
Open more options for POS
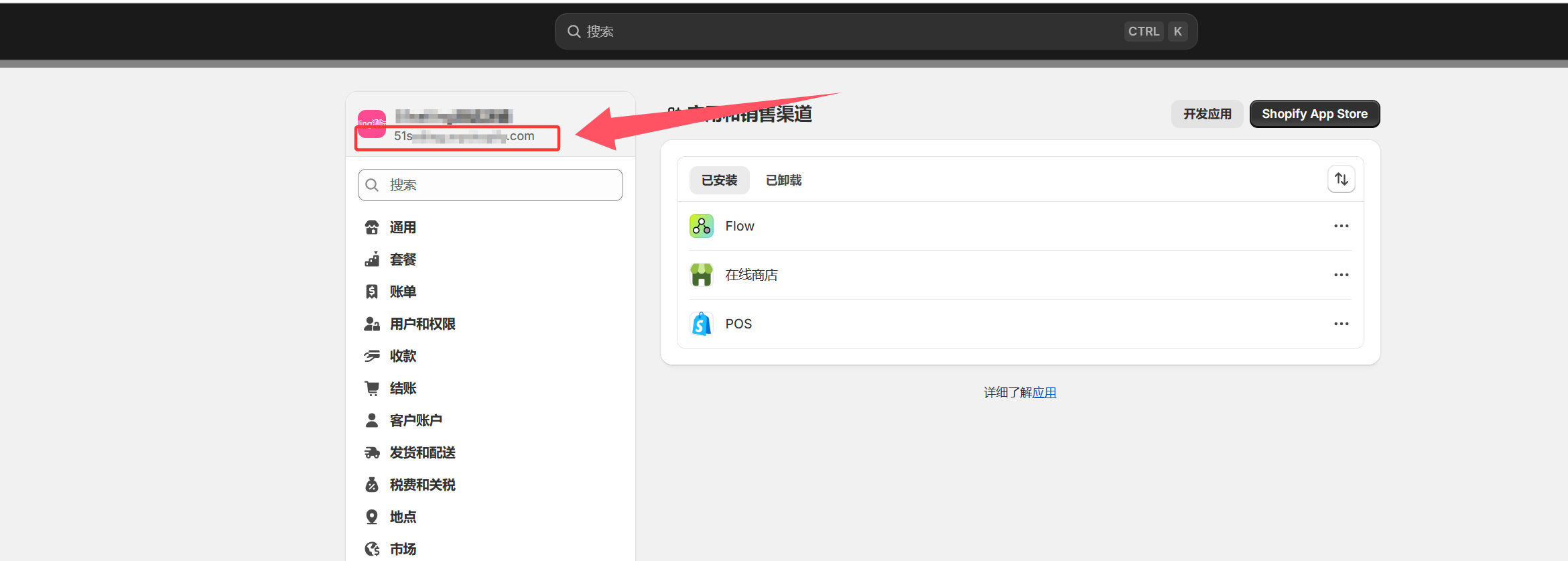point(1341,324)
